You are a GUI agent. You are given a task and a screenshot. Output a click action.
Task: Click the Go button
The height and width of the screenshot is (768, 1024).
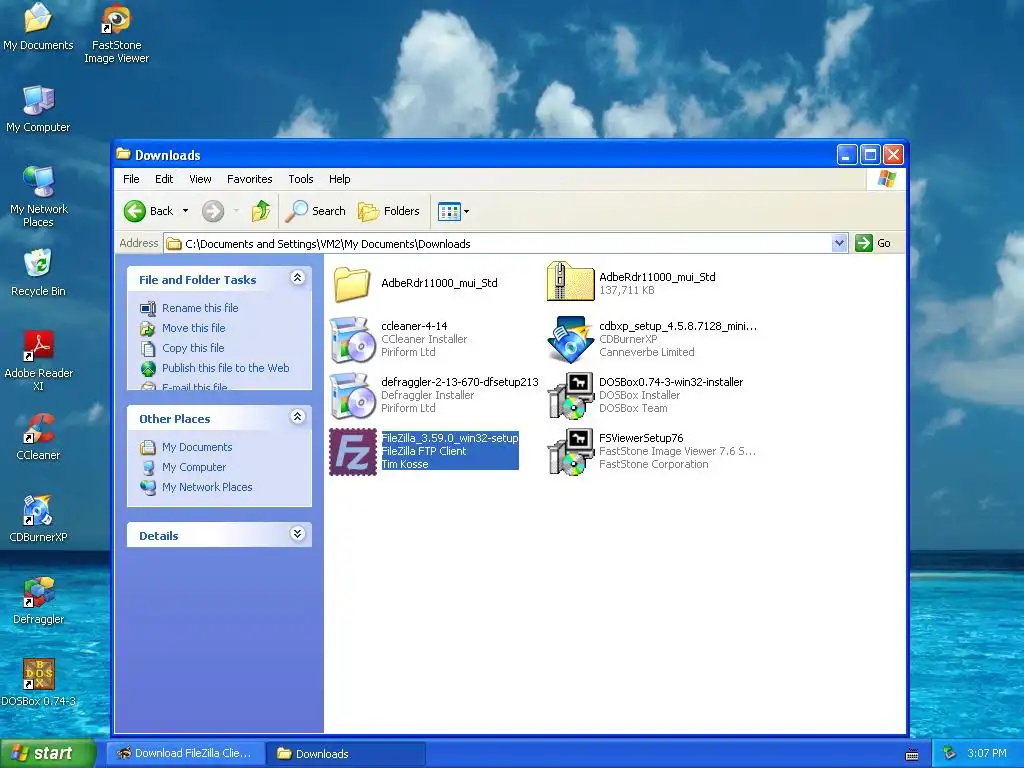coord(873,243)
